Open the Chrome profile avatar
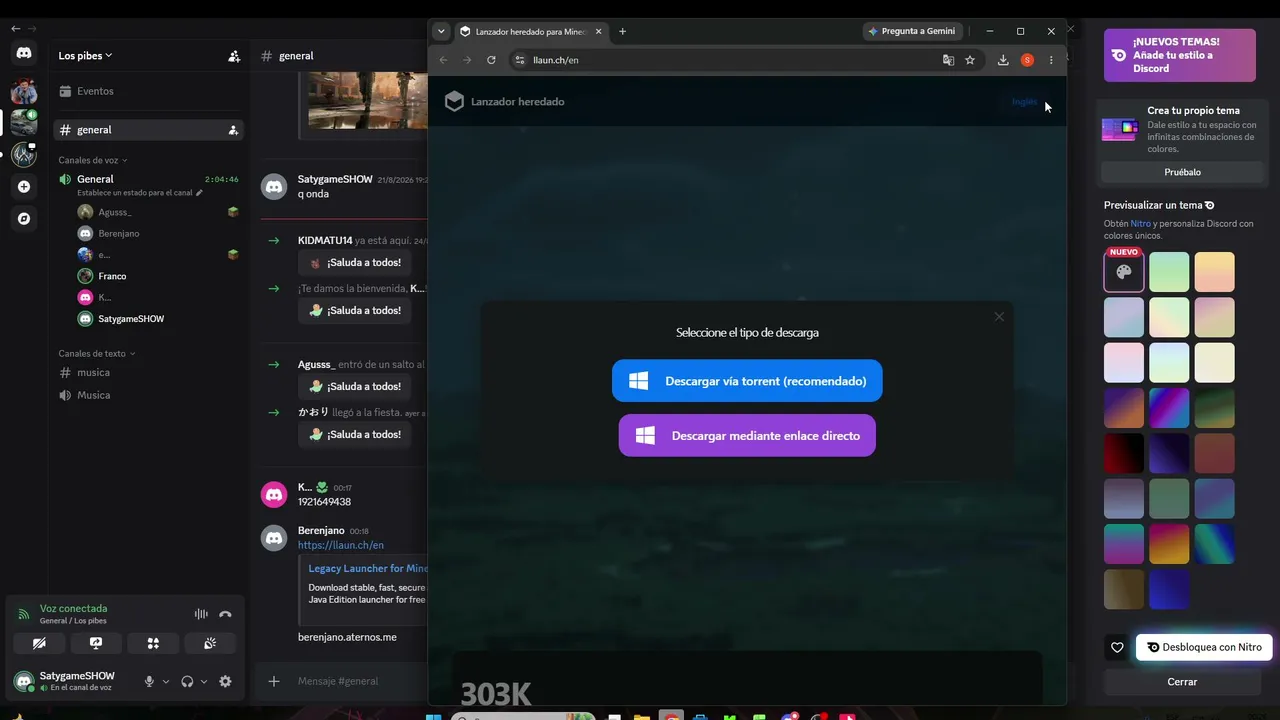The image size is (1280, 720). pos(1027,60)
